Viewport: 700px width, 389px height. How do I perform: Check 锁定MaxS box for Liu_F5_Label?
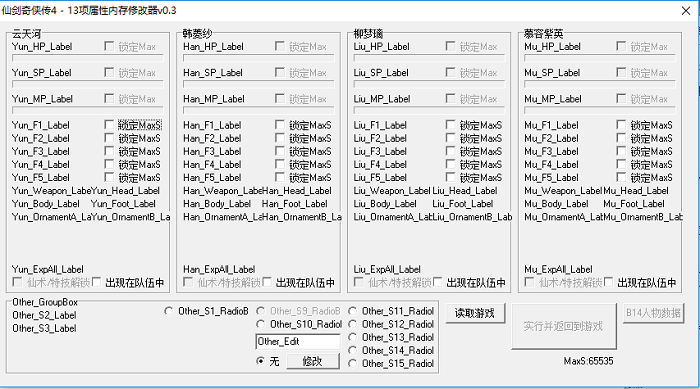coord(450,177)
